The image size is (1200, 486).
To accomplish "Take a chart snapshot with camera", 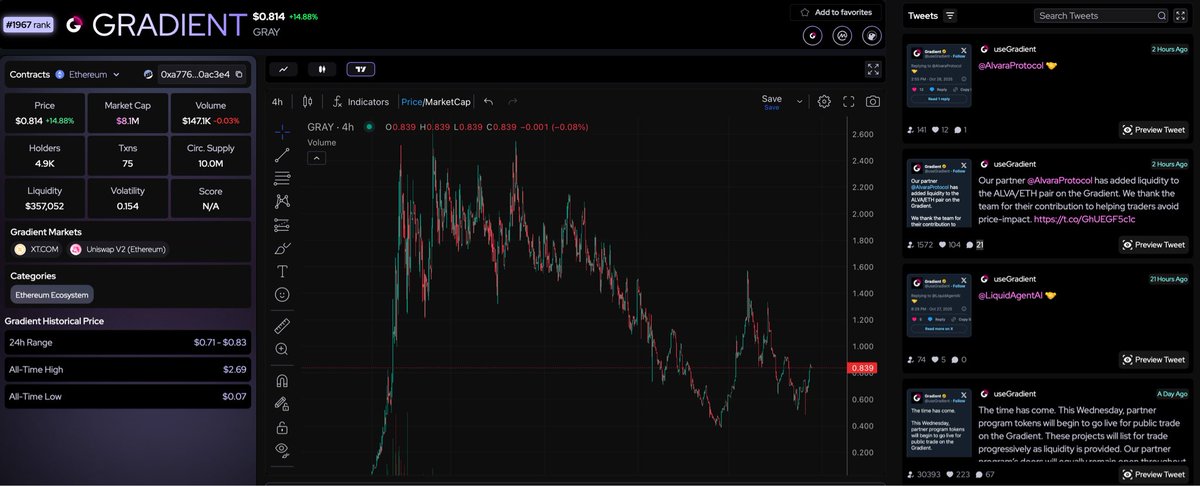I will [873, 101].
